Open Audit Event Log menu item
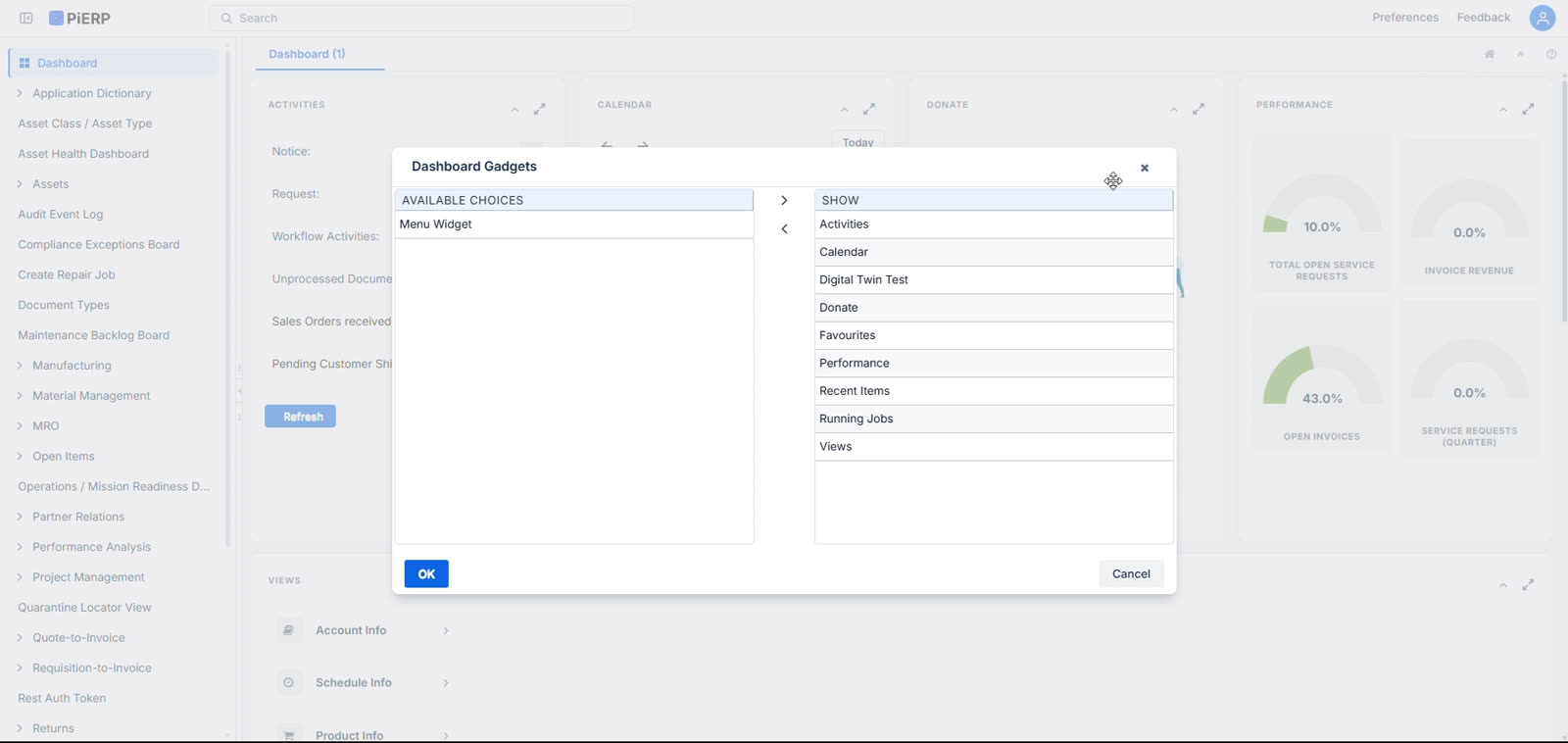Screen dimensions: 1568x743 coord(61,214)
